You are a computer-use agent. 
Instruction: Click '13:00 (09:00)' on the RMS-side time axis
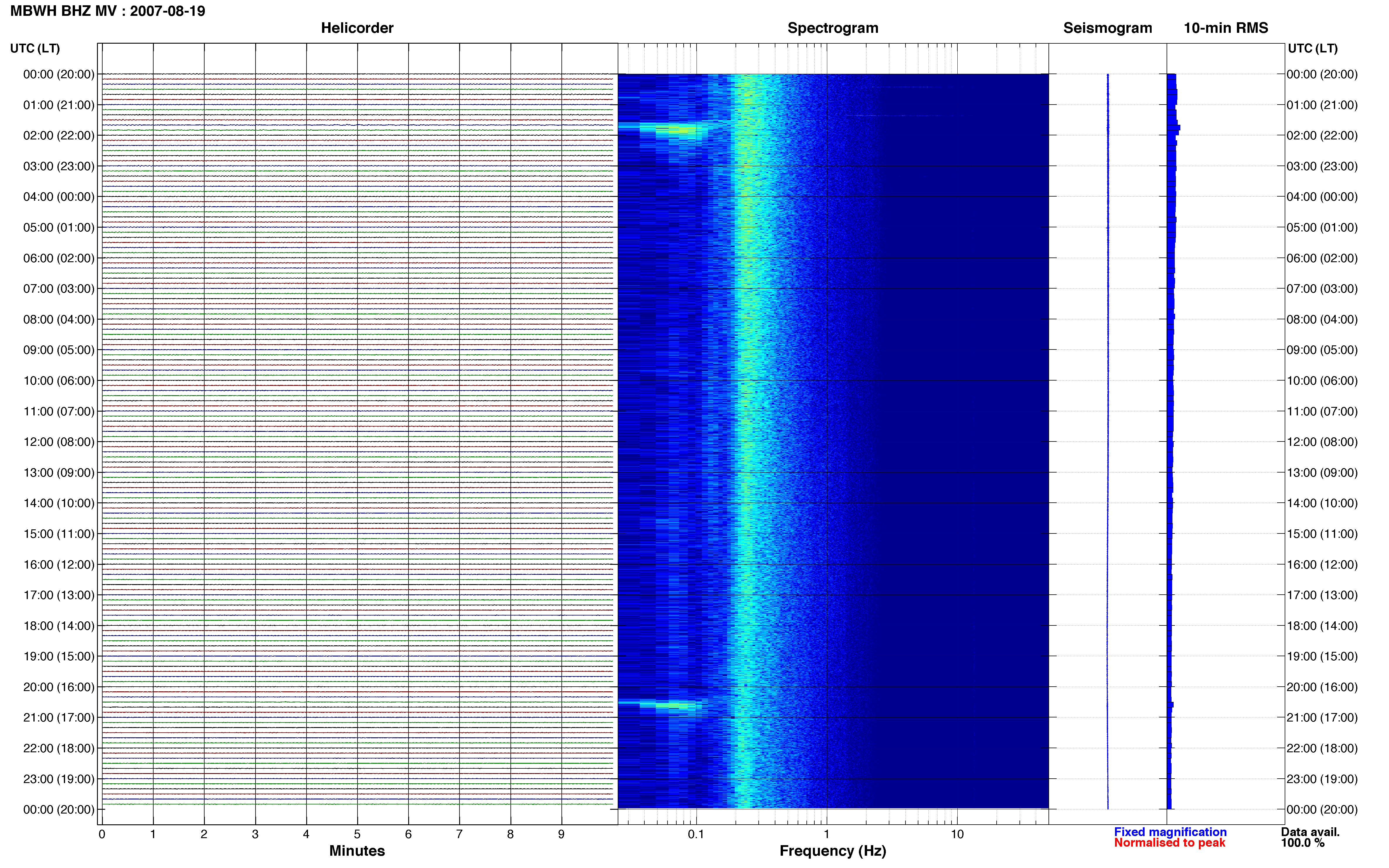(x=1322, y=473)
